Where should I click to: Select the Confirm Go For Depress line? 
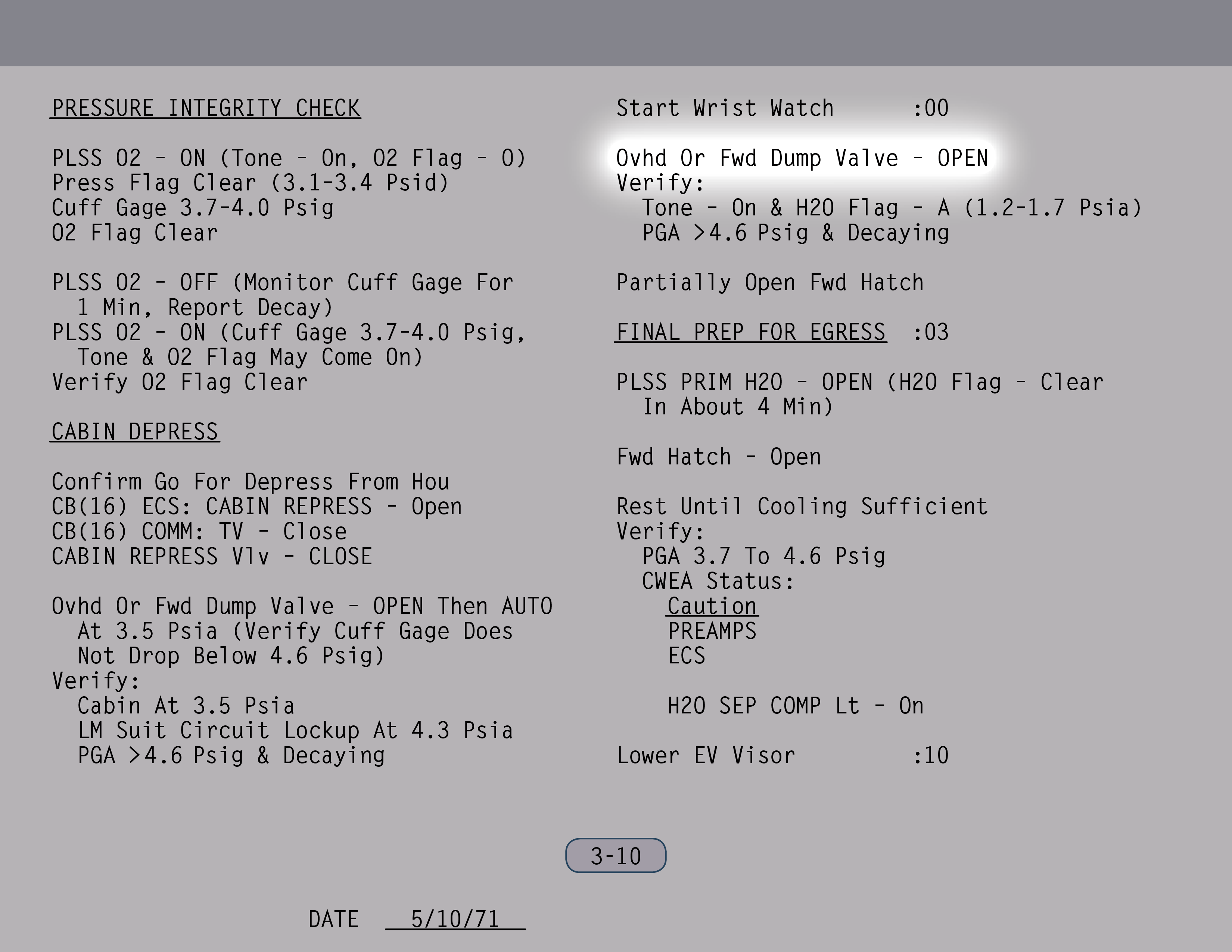click(251, 482)
